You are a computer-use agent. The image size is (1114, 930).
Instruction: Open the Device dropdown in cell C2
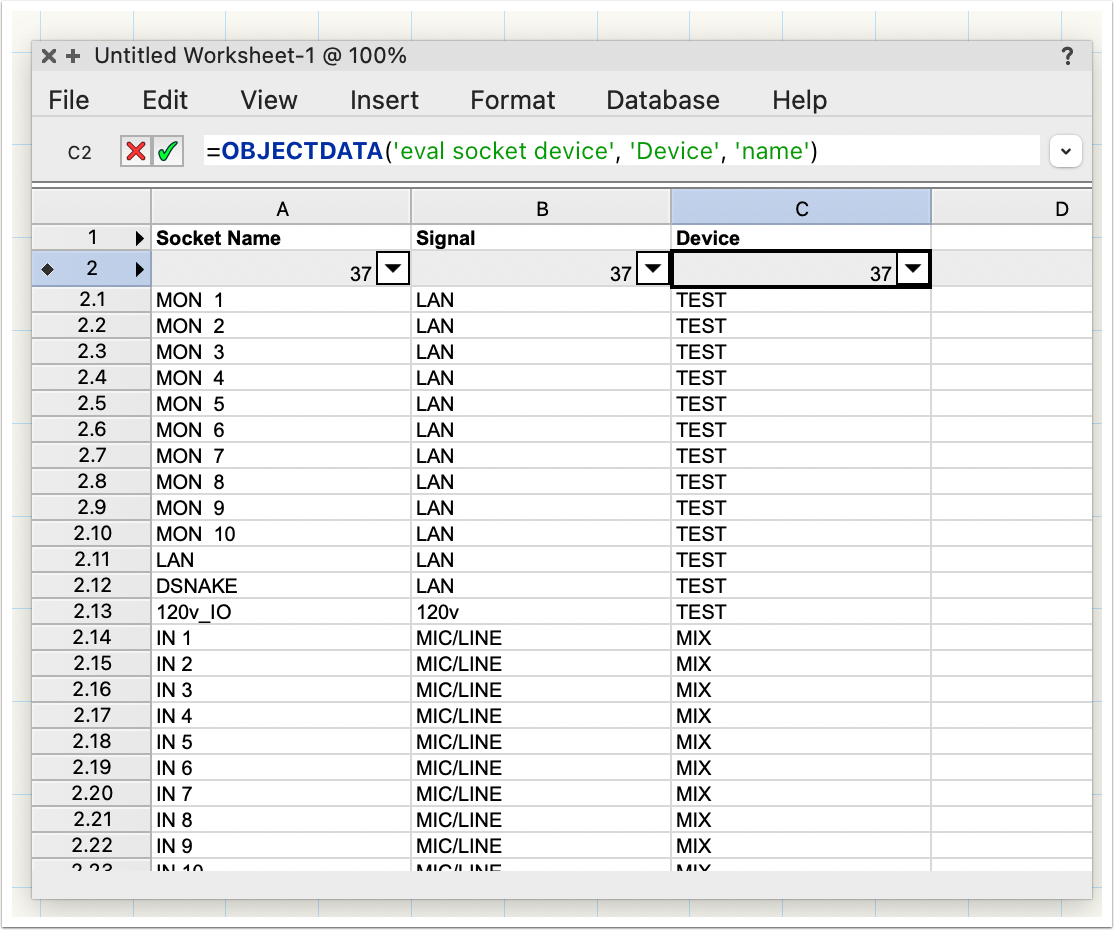[912, 268]
